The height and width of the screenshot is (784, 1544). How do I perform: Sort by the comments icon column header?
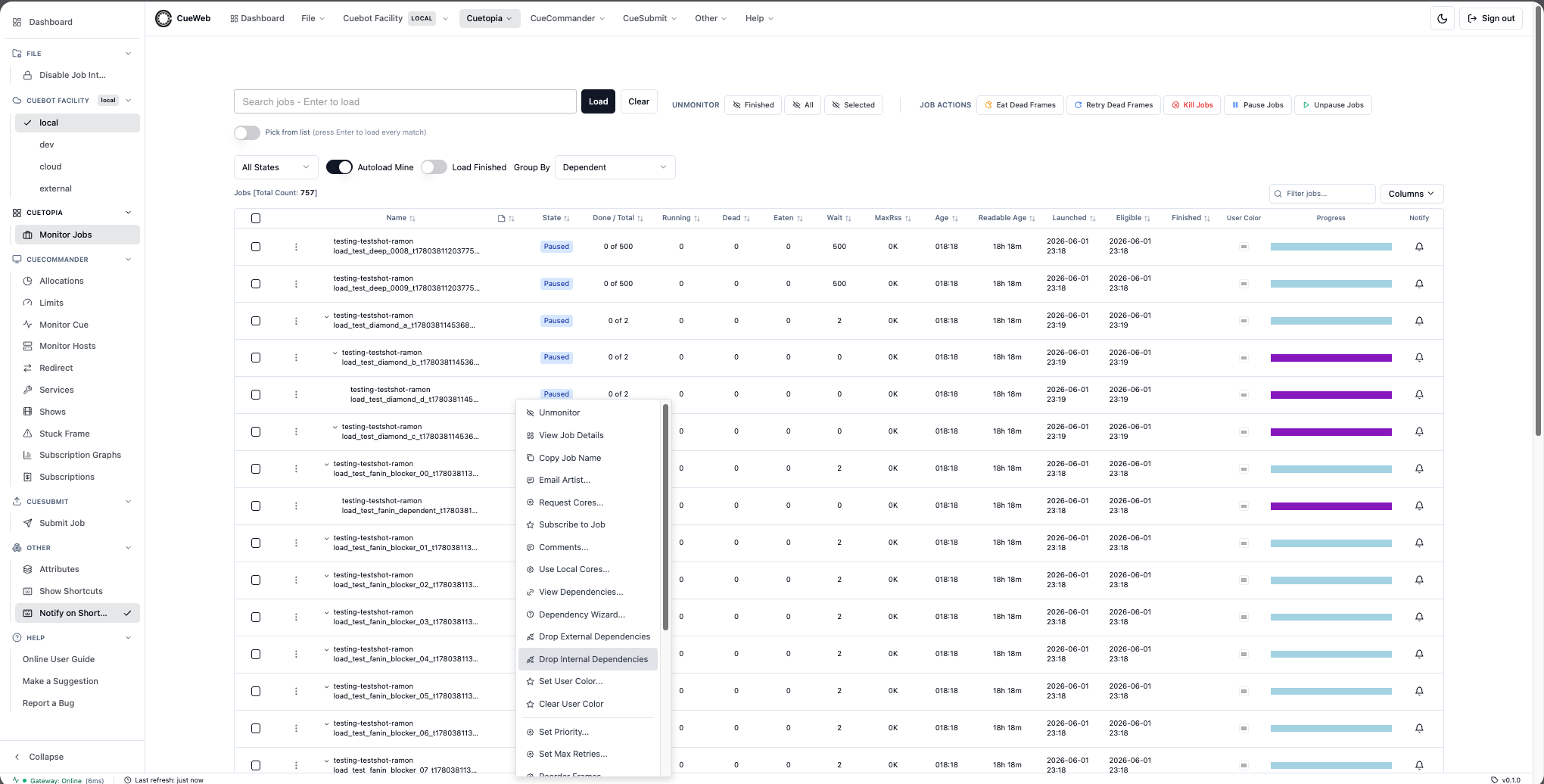[x=506, y=218]
